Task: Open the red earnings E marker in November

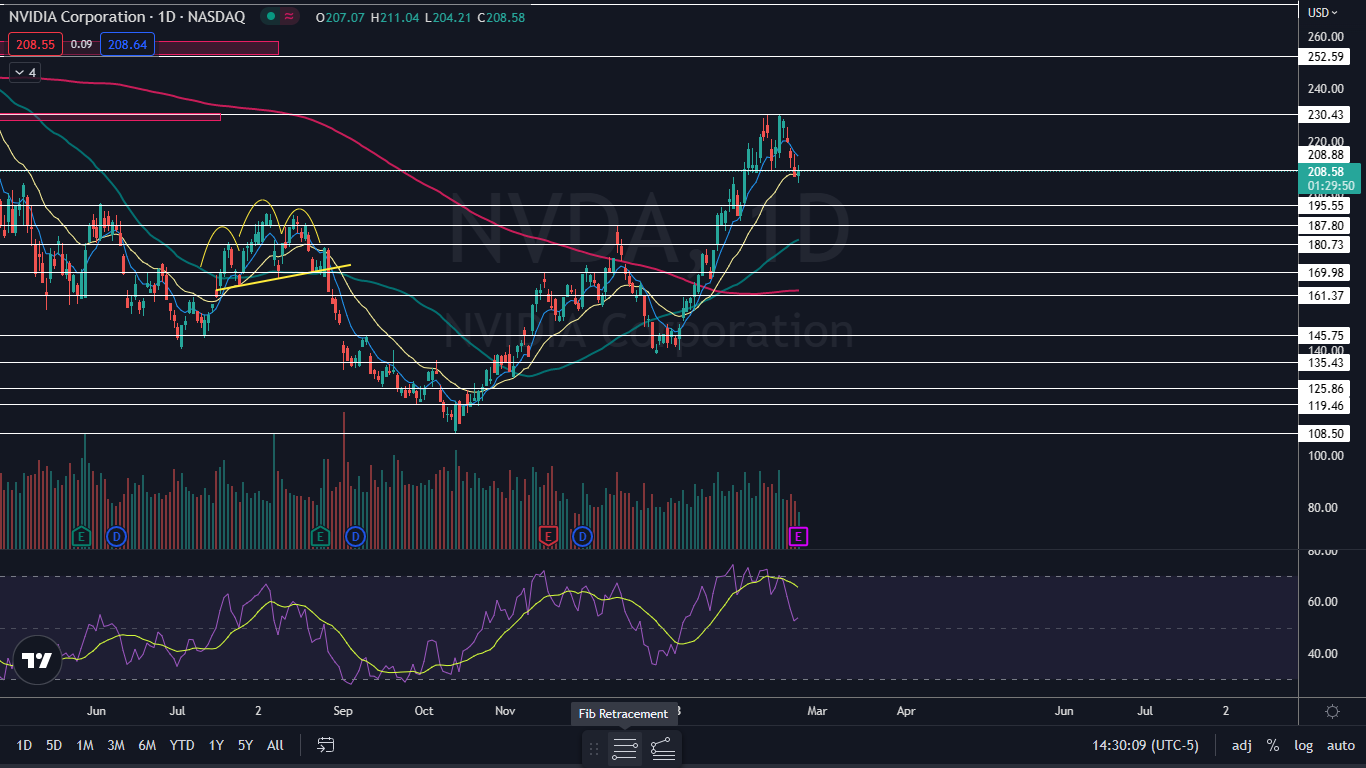Action: (x=547, y=537)
